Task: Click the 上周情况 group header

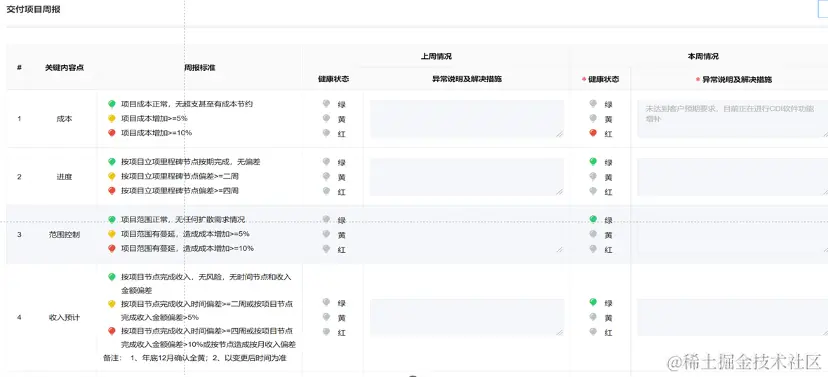Action: (x=436, y=56)
